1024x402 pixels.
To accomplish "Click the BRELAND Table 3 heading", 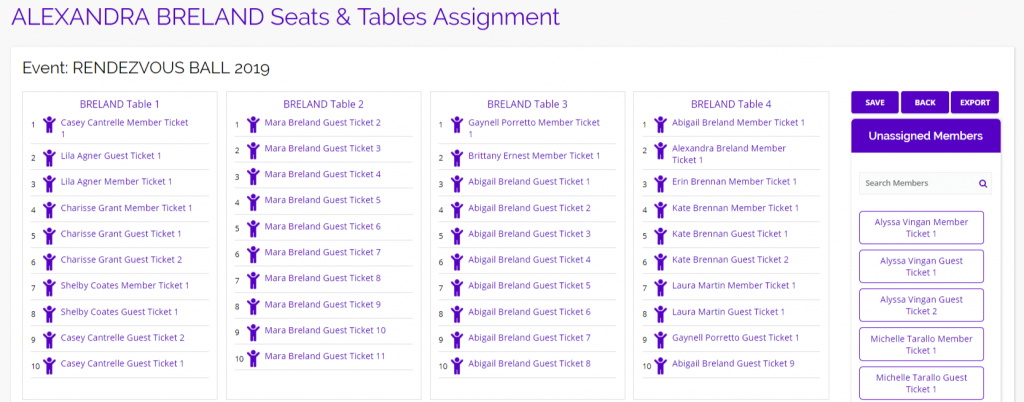I will tap(527, 104).
